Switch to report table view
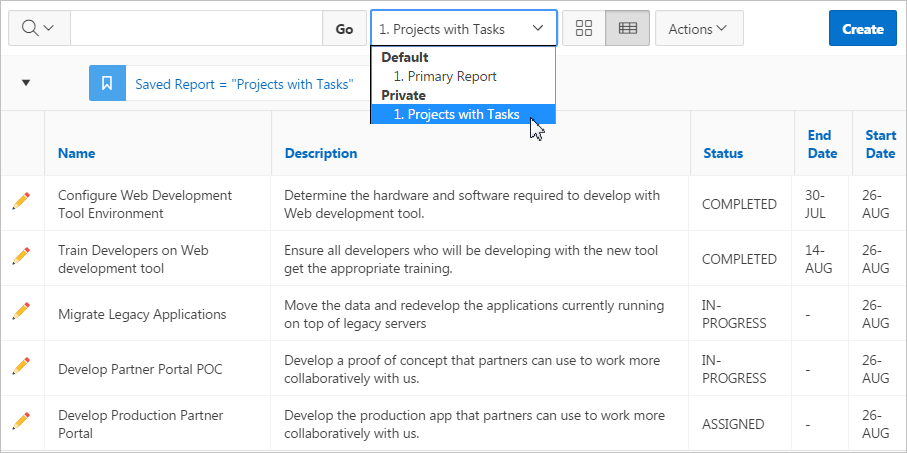 click(627, 29)
